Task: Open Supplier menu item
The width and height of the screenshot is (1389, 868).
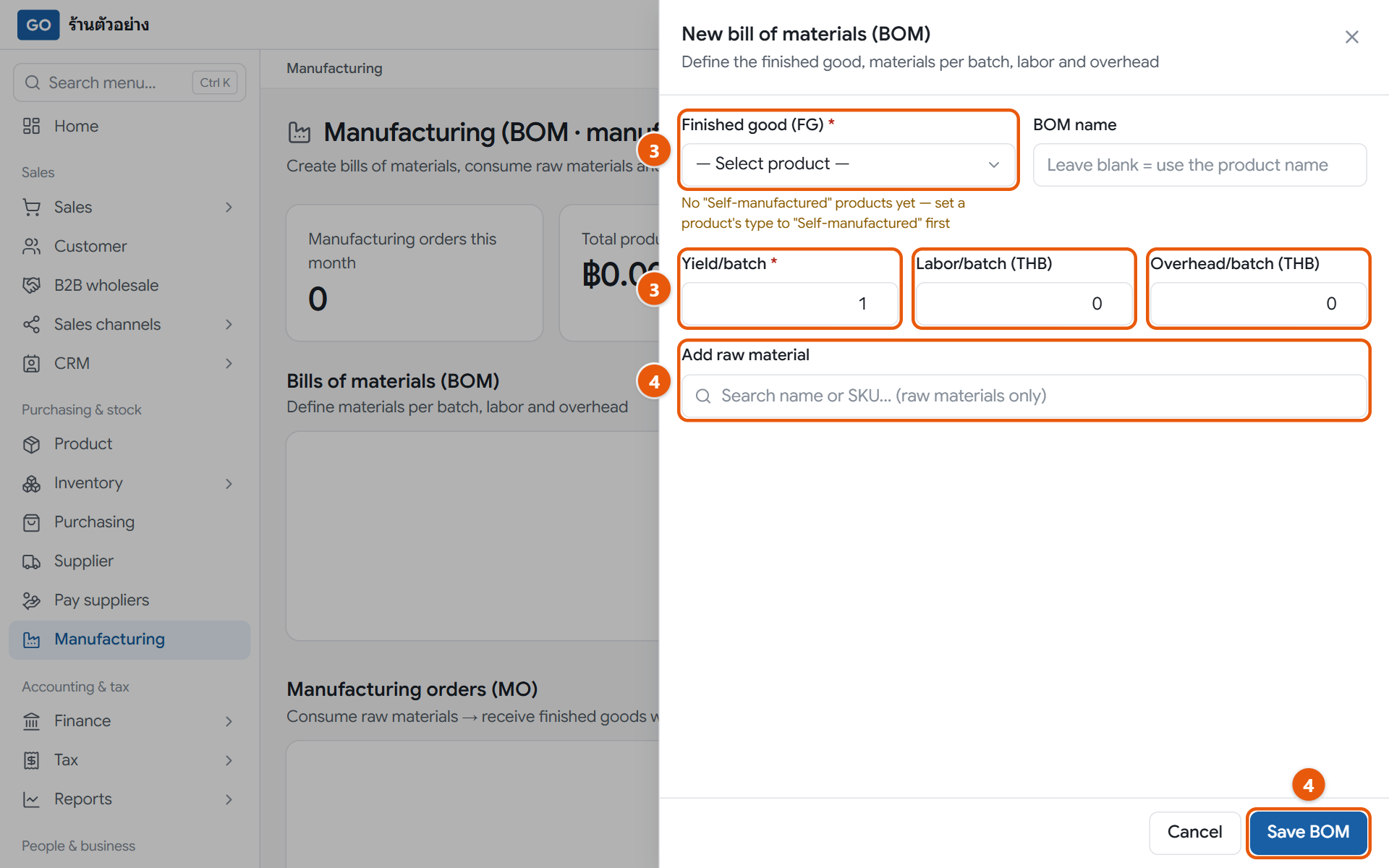Action: (x=129, y=561)
